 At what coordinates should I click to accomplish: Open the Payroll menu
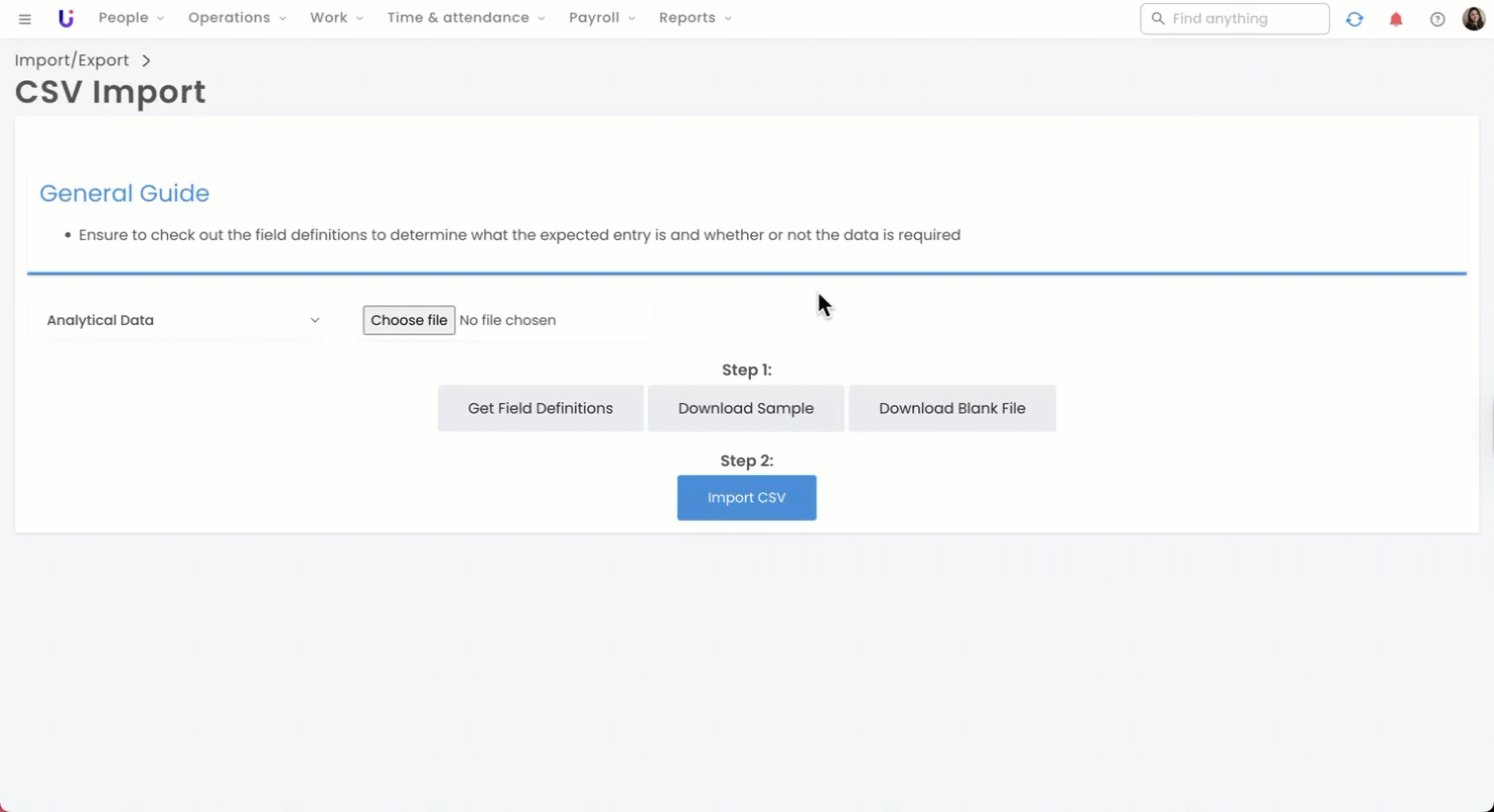click(601, 18)
